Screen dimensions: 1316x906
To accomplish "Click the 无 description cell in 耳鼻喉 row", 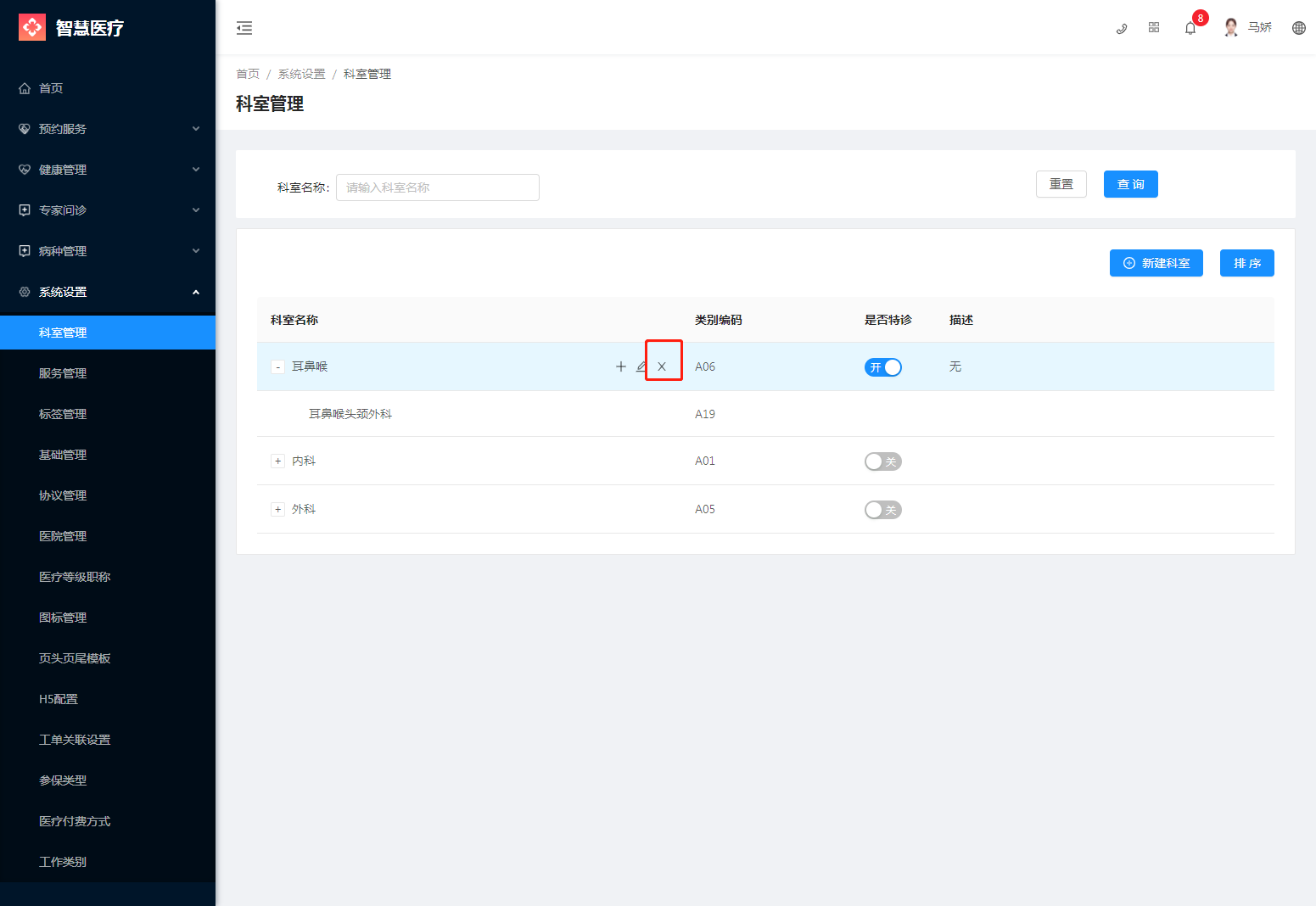I will (955, 366).
